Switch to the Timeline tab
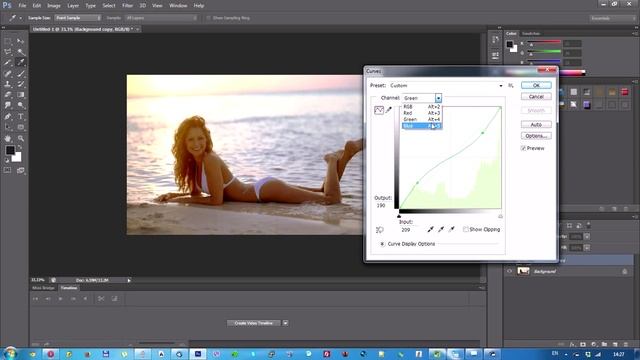 [69, 288]
